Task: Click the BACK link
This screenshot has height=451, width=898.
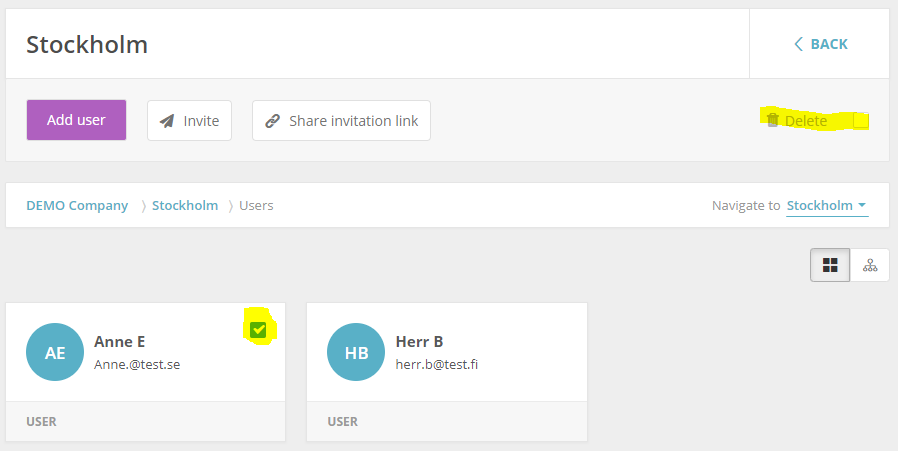Action: [821, 44]
